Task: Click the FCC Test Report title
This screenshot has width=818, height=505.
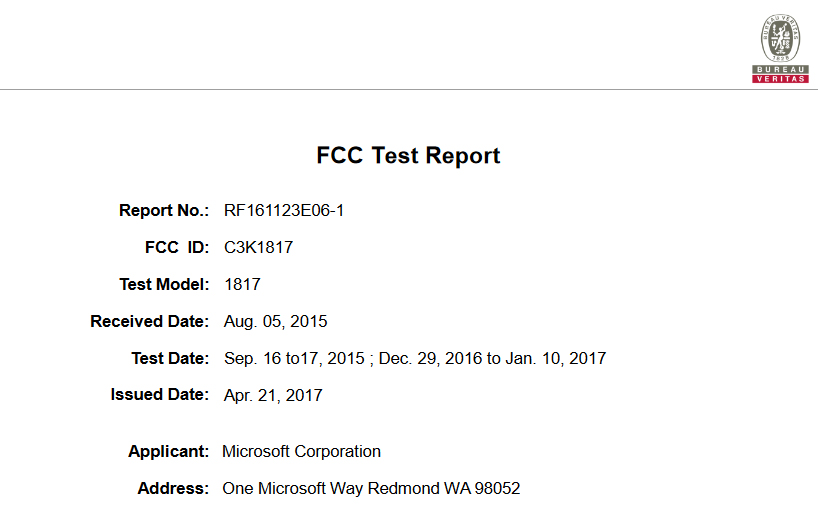Action: click(x=408, y=155)
